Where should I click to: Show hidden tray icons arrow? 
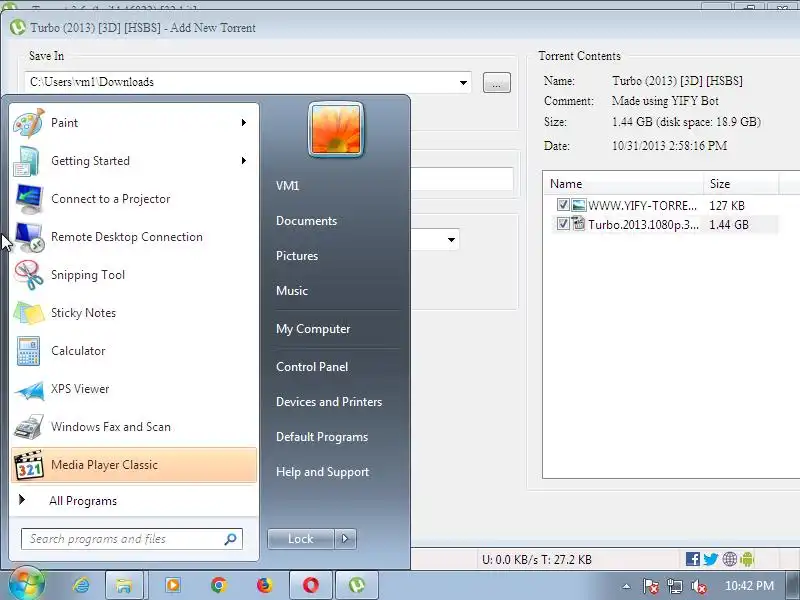(x=626, y=587)
